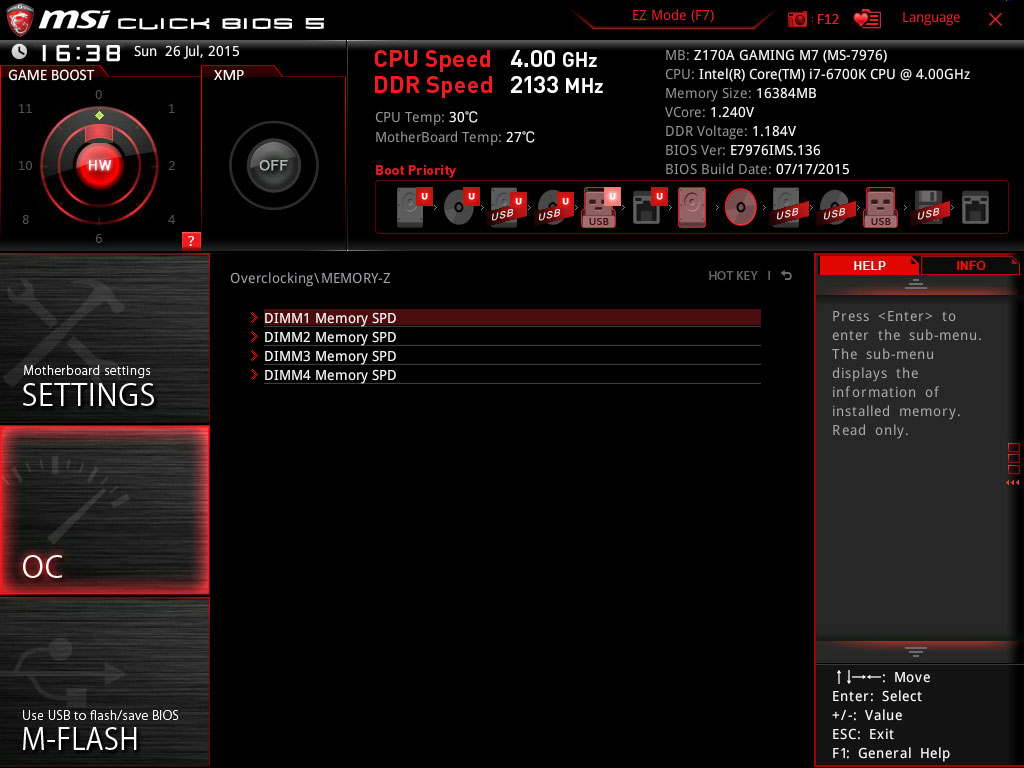This screenshot has width=1024, height=768.
Task: Select the UEFI USB CD/DVD boot icon
Action: click(x=555, y=207)
